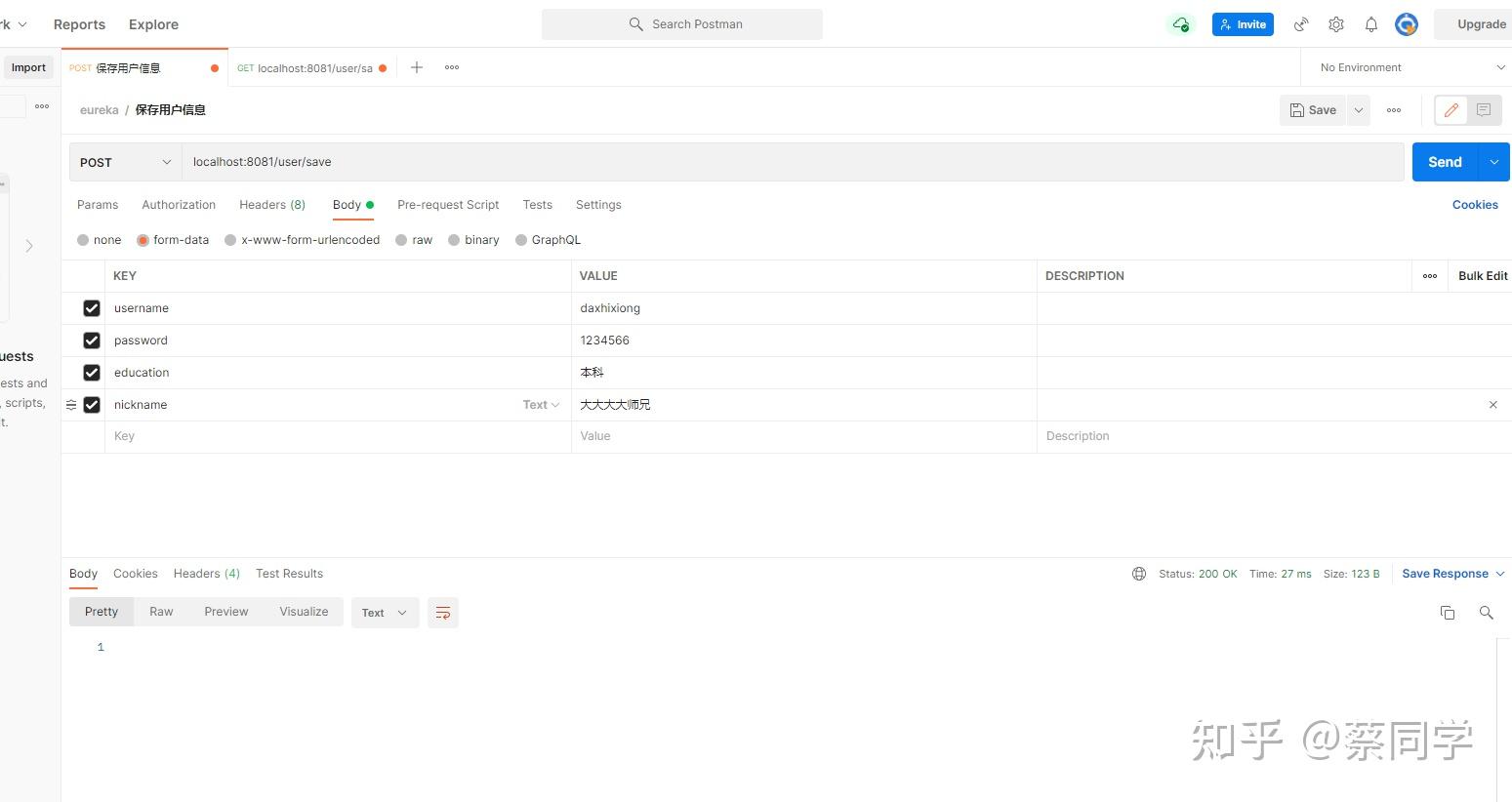Click the request URL input field
Viewport: 1512px width, 802px height.
point(793,162)
